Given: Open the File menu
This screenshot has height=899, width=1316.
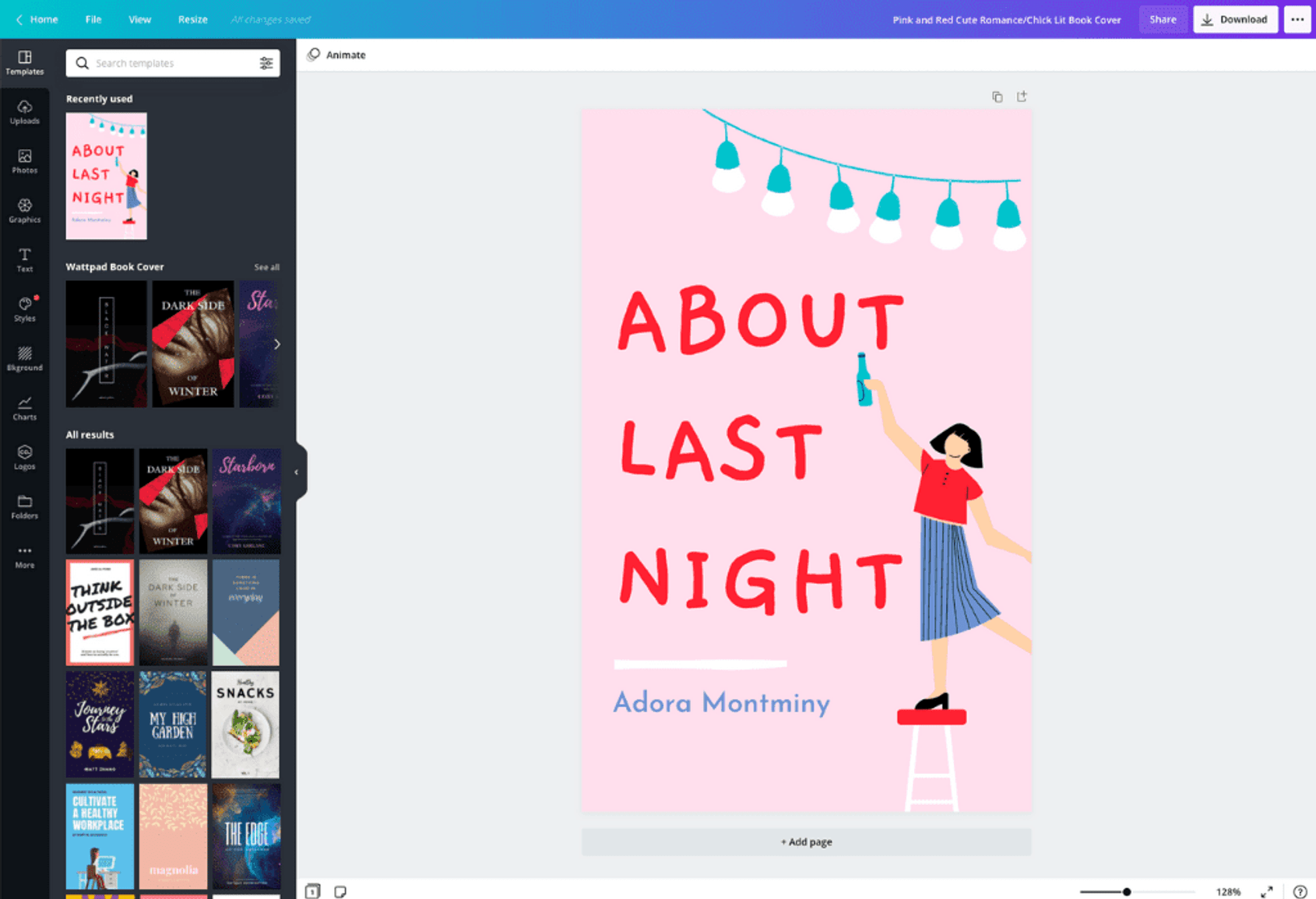Looking at the screenshot, I should pos(93,19).
